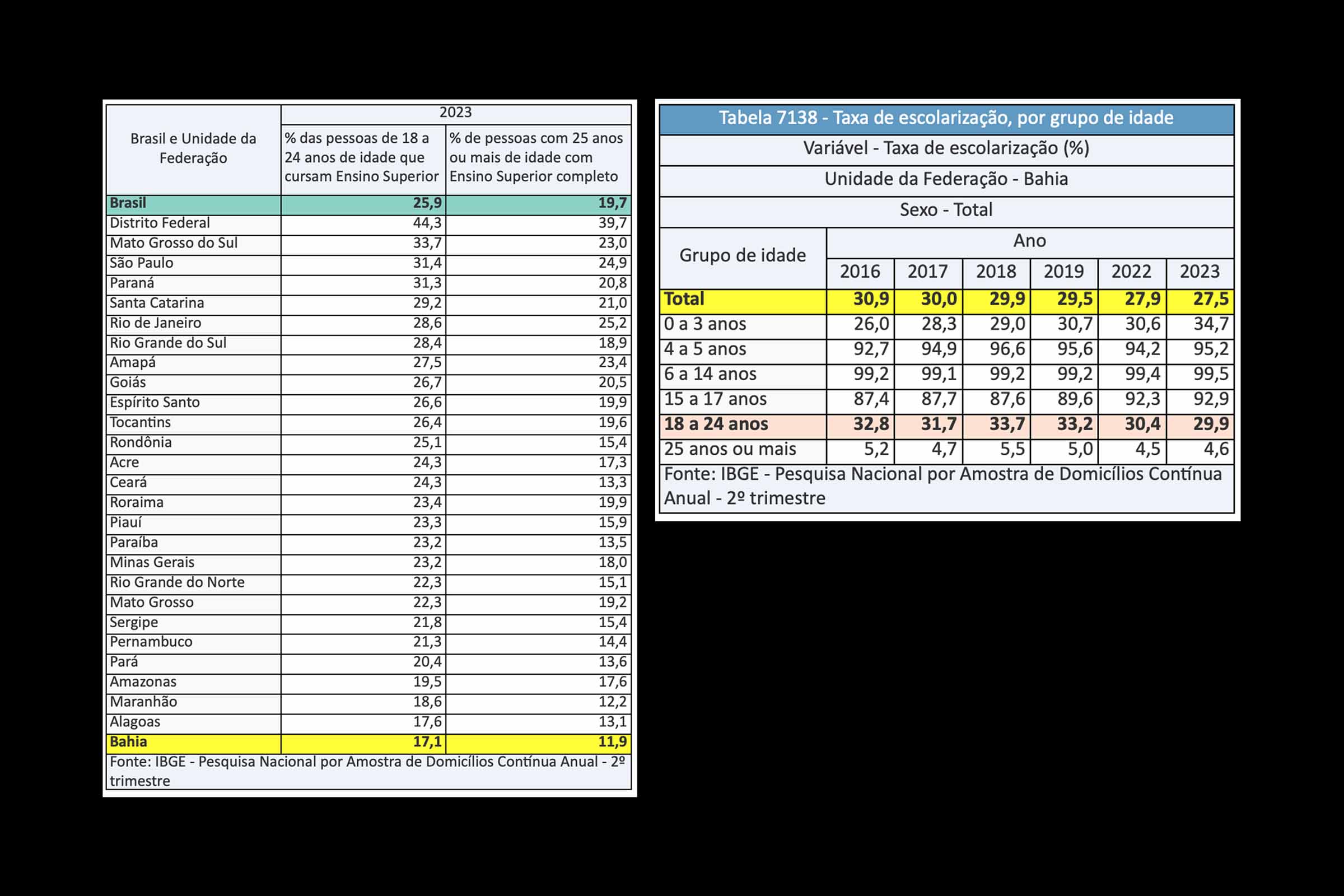This screenshot has width=1344, height=896.
Task: Click the '0 a 3 anos' row label
Action: point(705,324)
